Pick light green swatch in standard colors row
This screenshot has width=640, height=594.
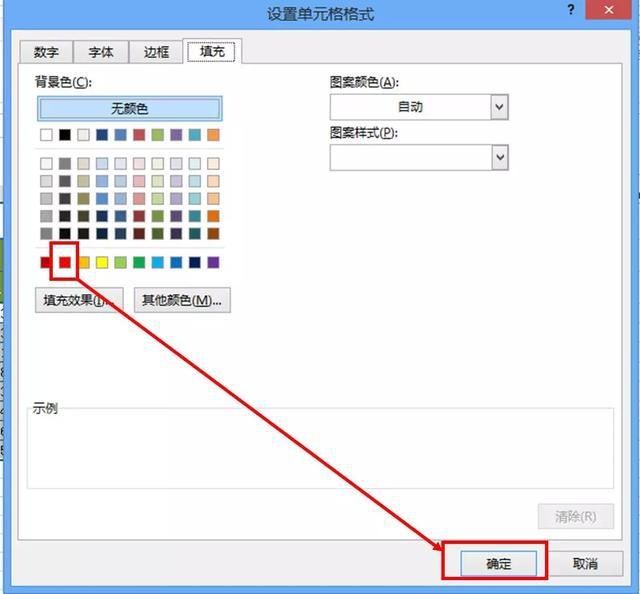[120, 262]
